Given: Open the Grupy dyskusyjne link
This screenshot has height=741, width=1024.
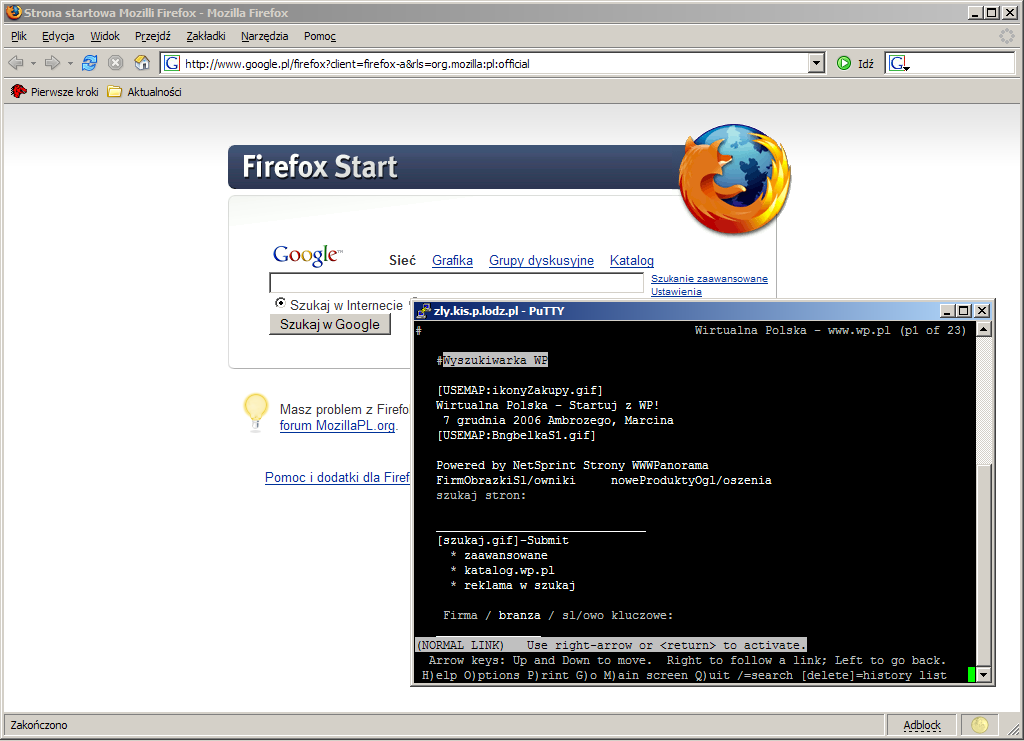Looking at the screenshot, I should 541,260.
